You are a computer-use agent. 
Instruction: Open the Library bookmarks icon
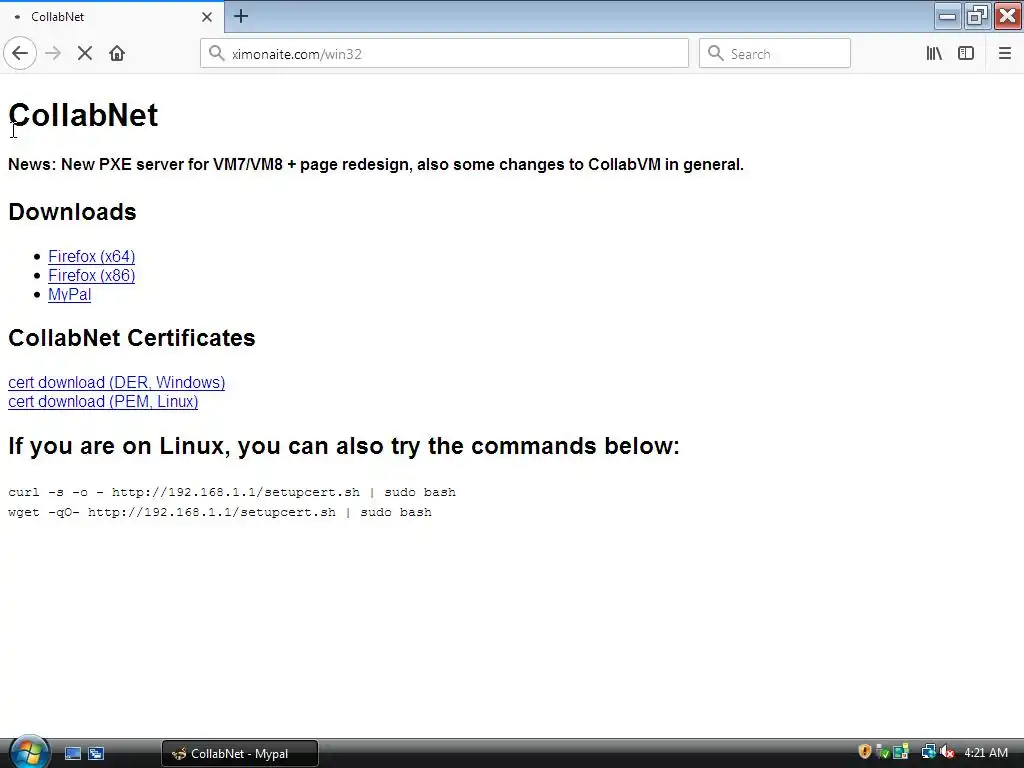point(934,54)
